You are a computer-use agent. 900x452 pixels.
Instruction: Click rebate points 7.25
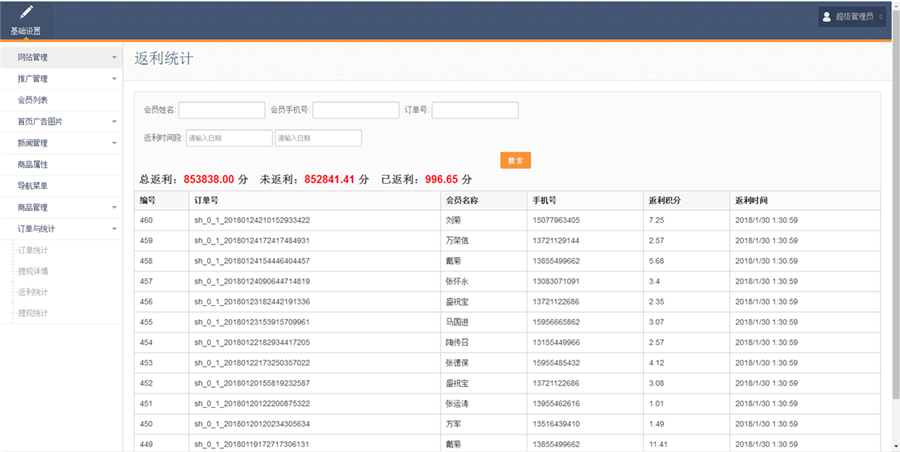656,220
